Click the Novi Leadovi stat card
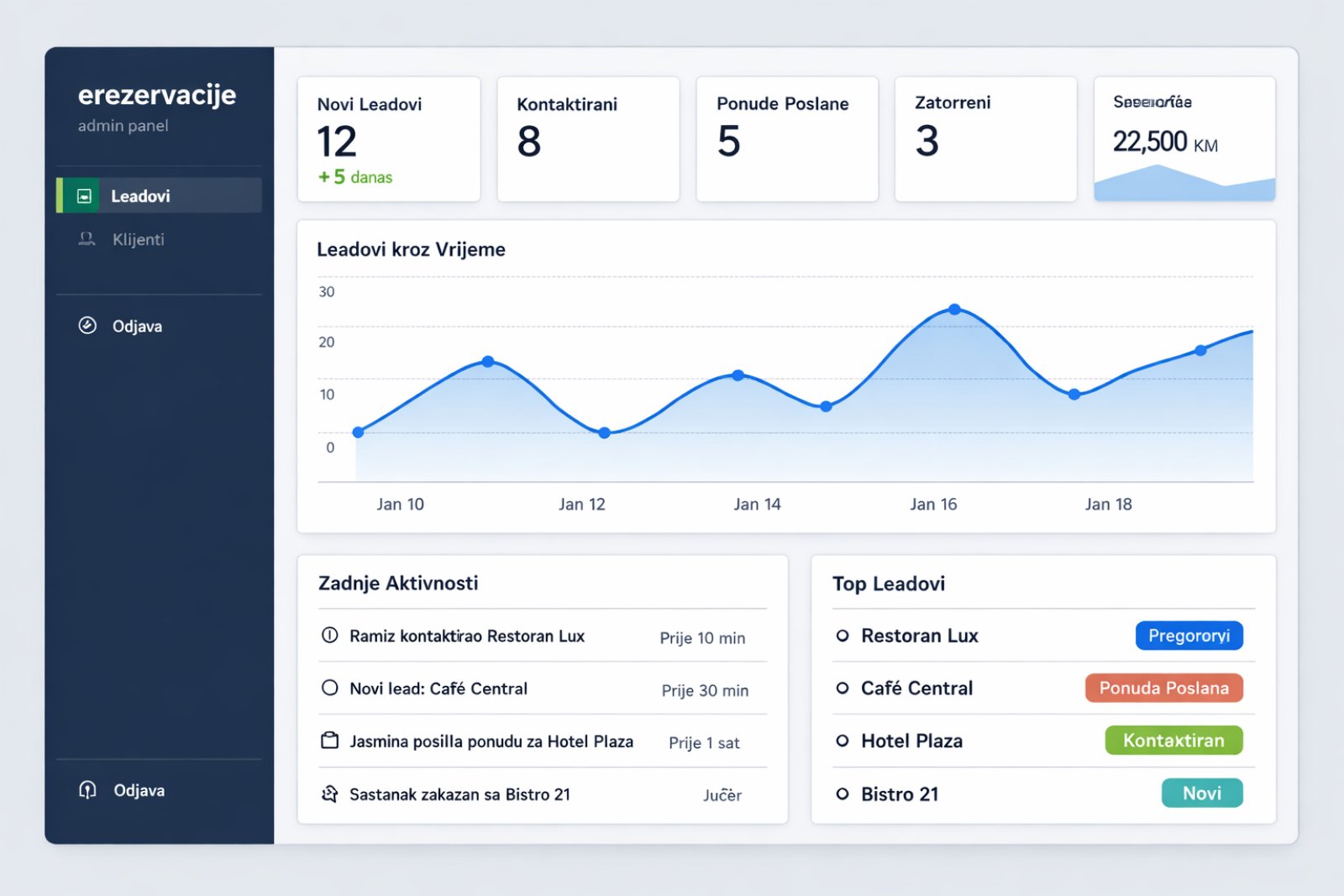 (x=389, y=139)
